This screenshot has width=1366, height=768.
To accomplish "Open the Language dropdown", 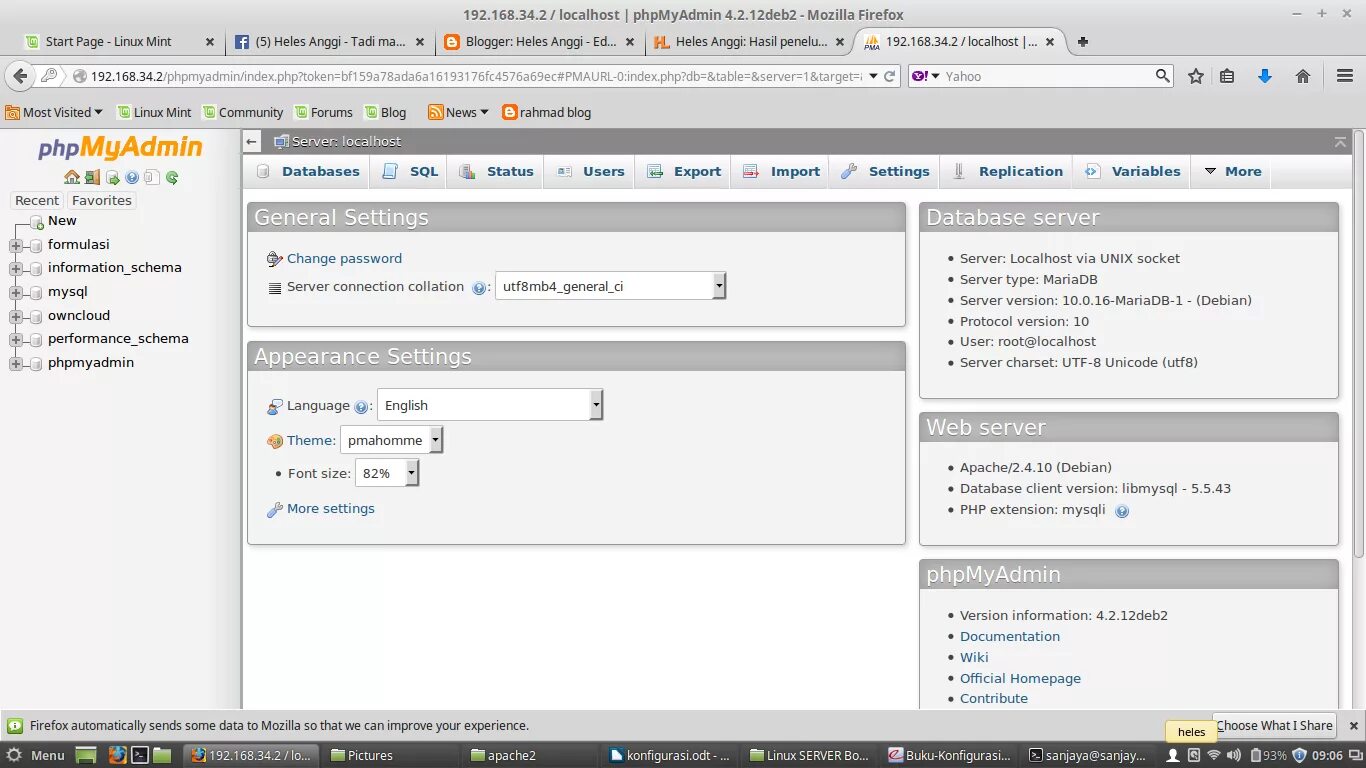I will [490, 405].
